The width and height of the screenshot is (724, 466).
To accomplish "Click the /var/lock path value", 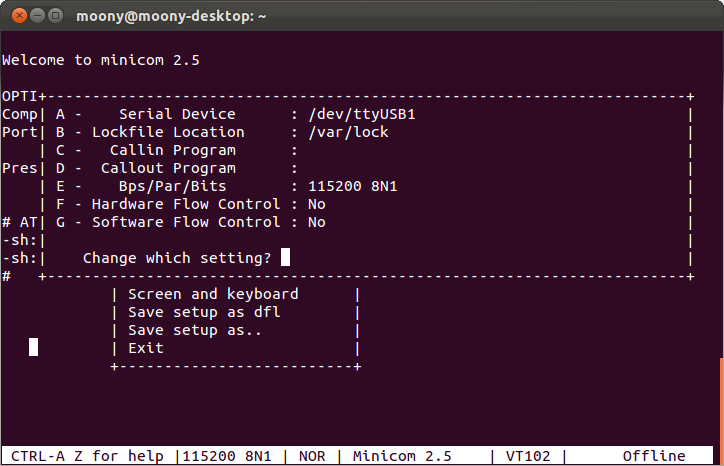I will tap(348, 132).
